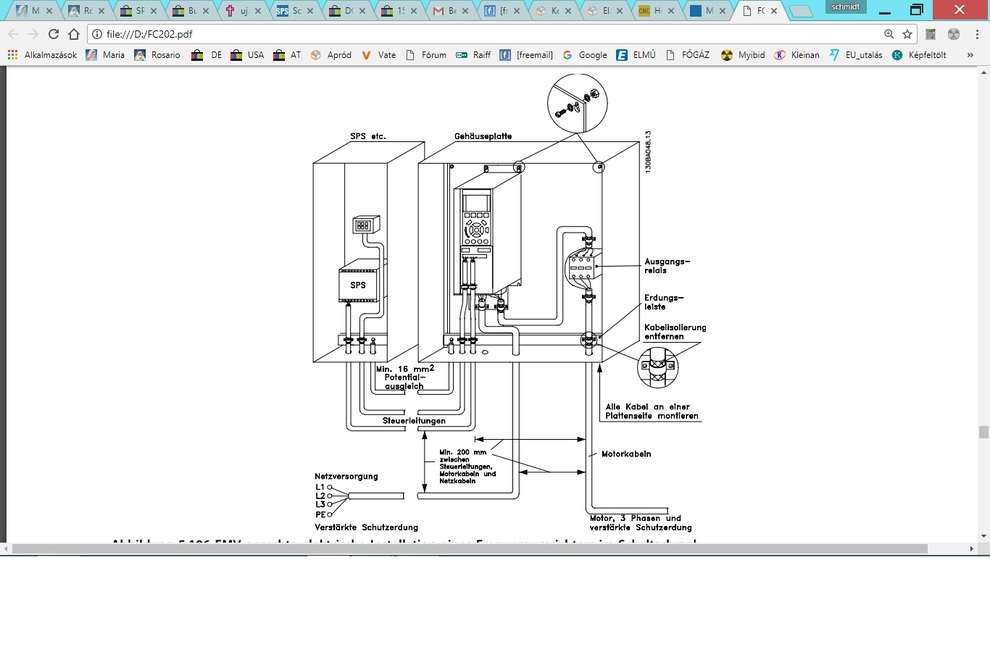Bookmark this page with the star icon
The width and height of the screenshot is (990, 652).
pyautogui.click(x=907, y=33)
